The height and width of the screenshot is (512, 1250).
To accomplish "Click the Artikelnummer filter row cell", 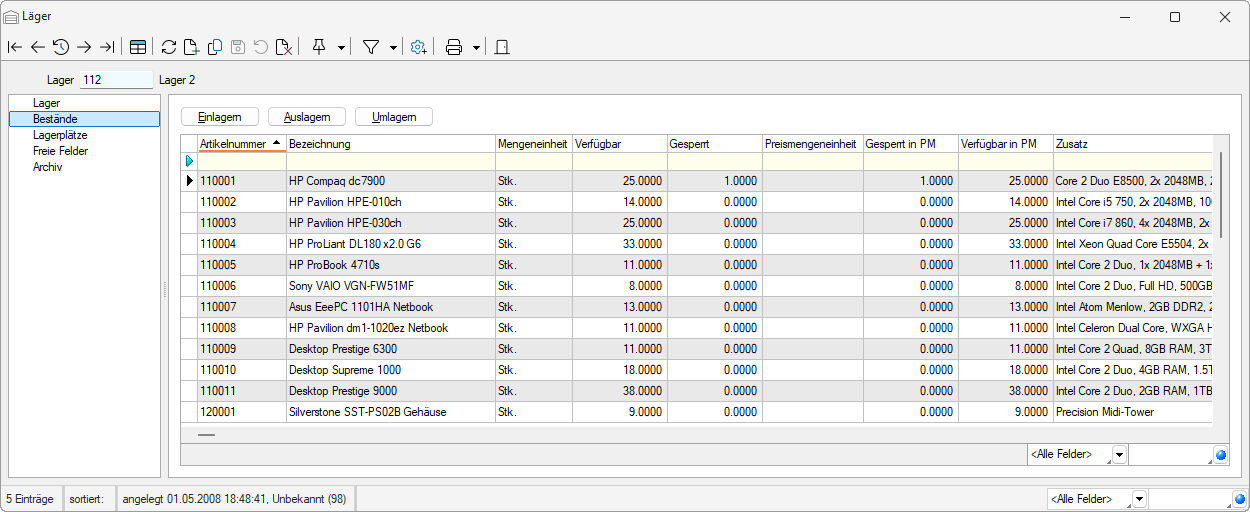I will pyautogui.click(x=241, y=161).
